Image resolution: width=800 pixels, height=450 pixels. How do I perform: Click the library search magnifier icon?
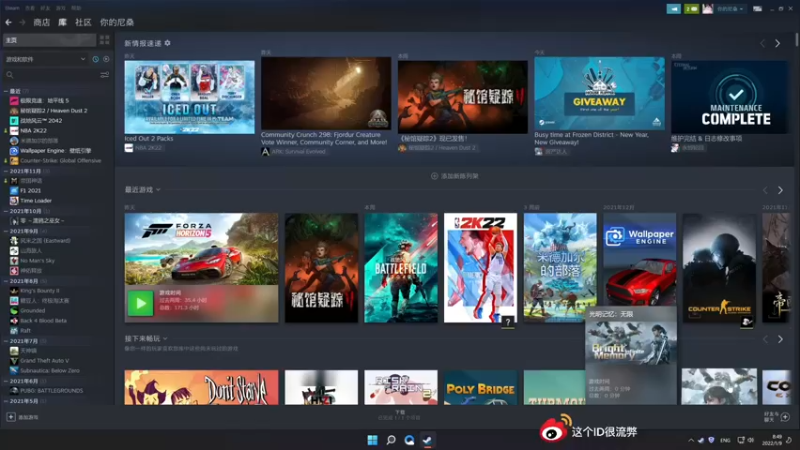(x=10, y=75)
